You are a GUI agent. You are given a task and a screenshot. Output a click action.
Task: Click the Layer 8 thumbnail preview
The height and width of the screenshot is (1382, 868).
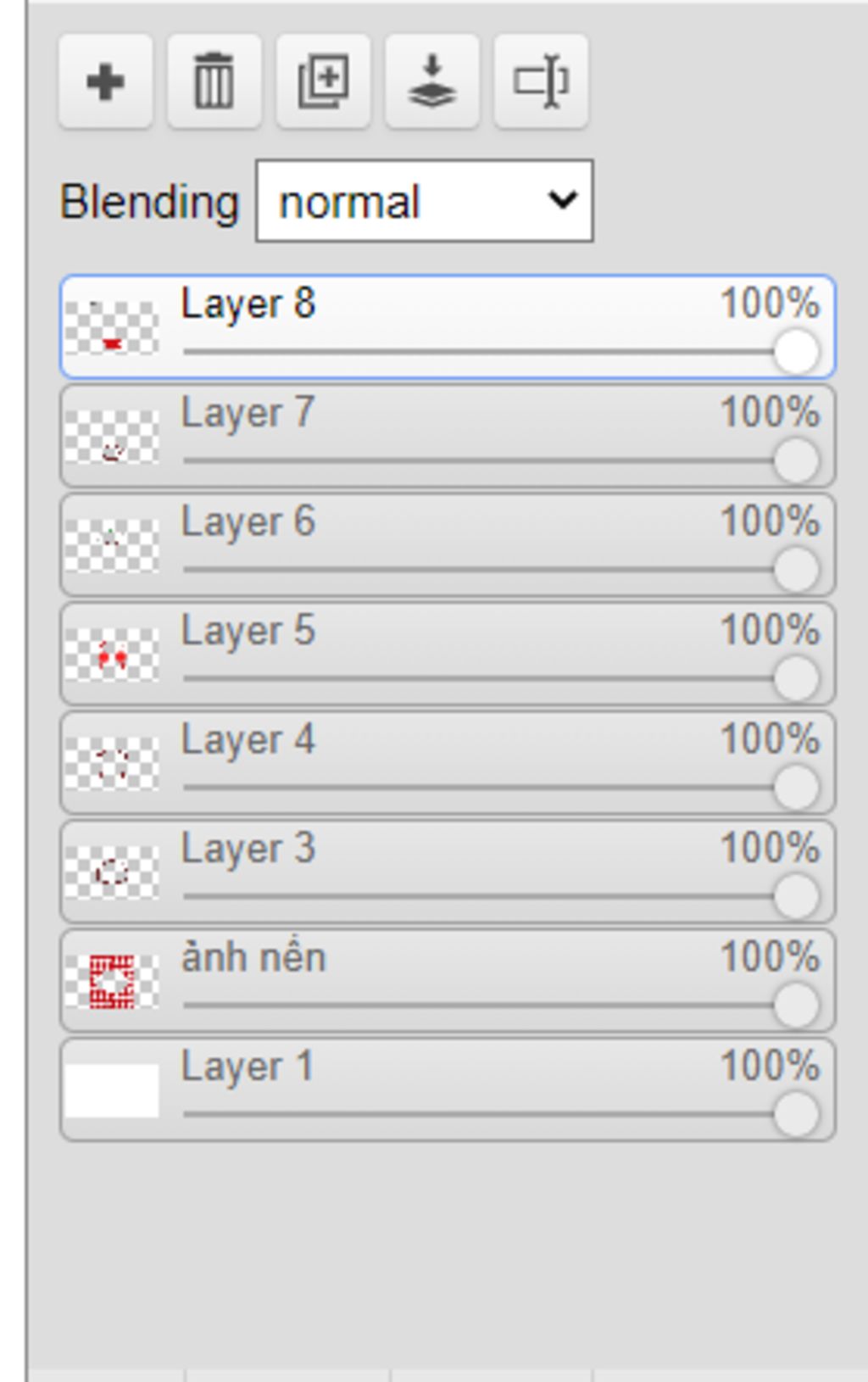[x=112, y=327]
